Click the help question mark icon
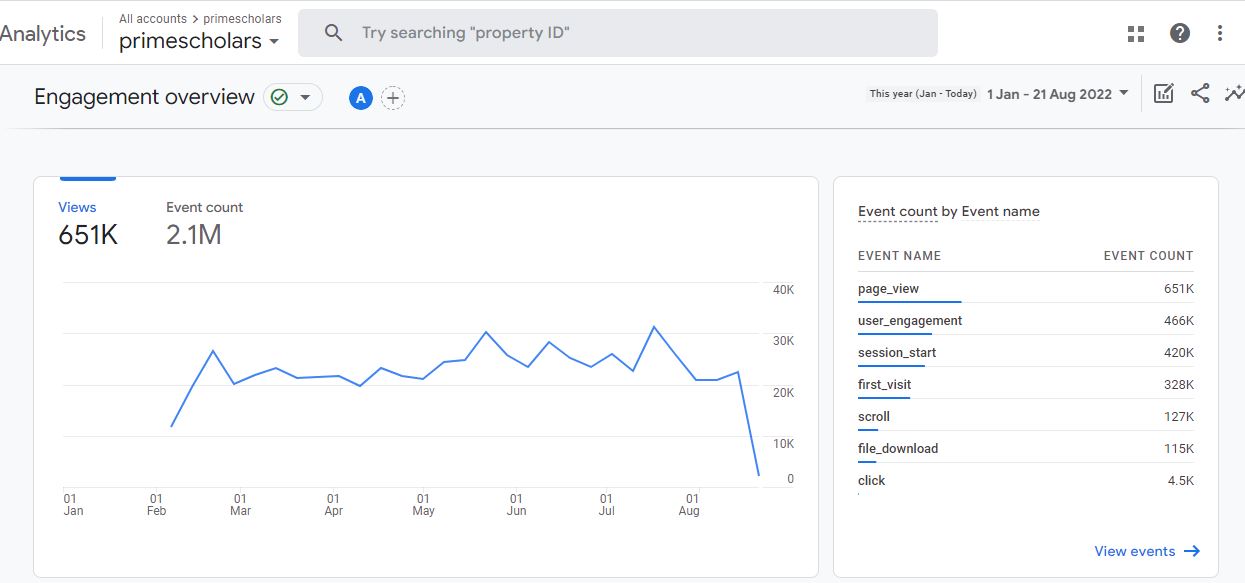The image size is (1245, 583). coord(1180,33)
